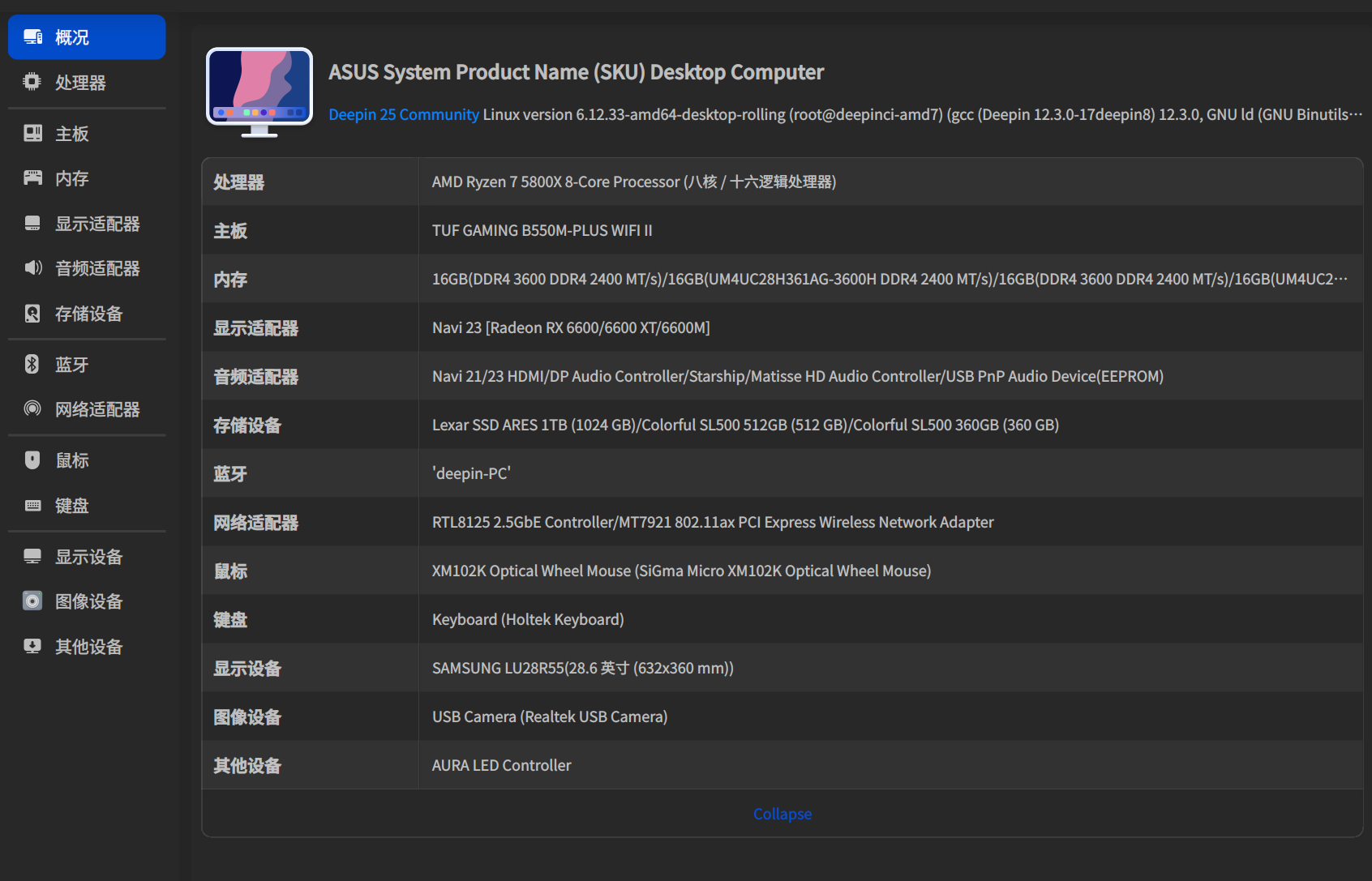Screen dimensions: 1372x881
Task: Select the 其他设备 other devices icon
Action: point(32,646)
